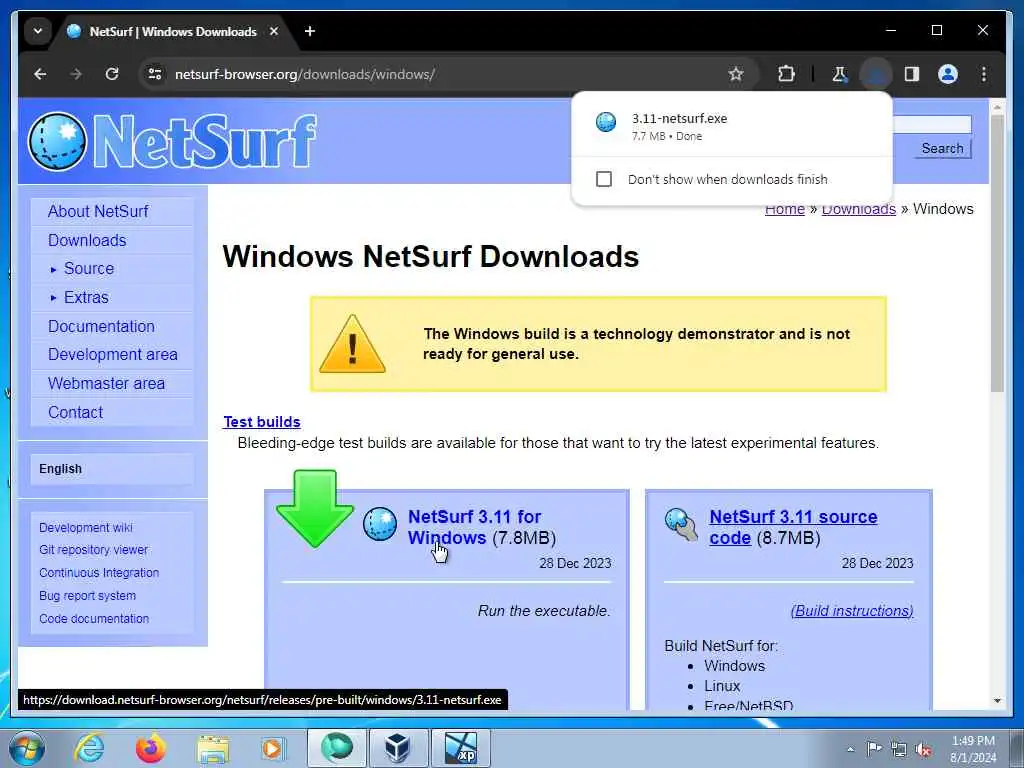
Task: Click the browser back arrow
Action: pos(40,74)
